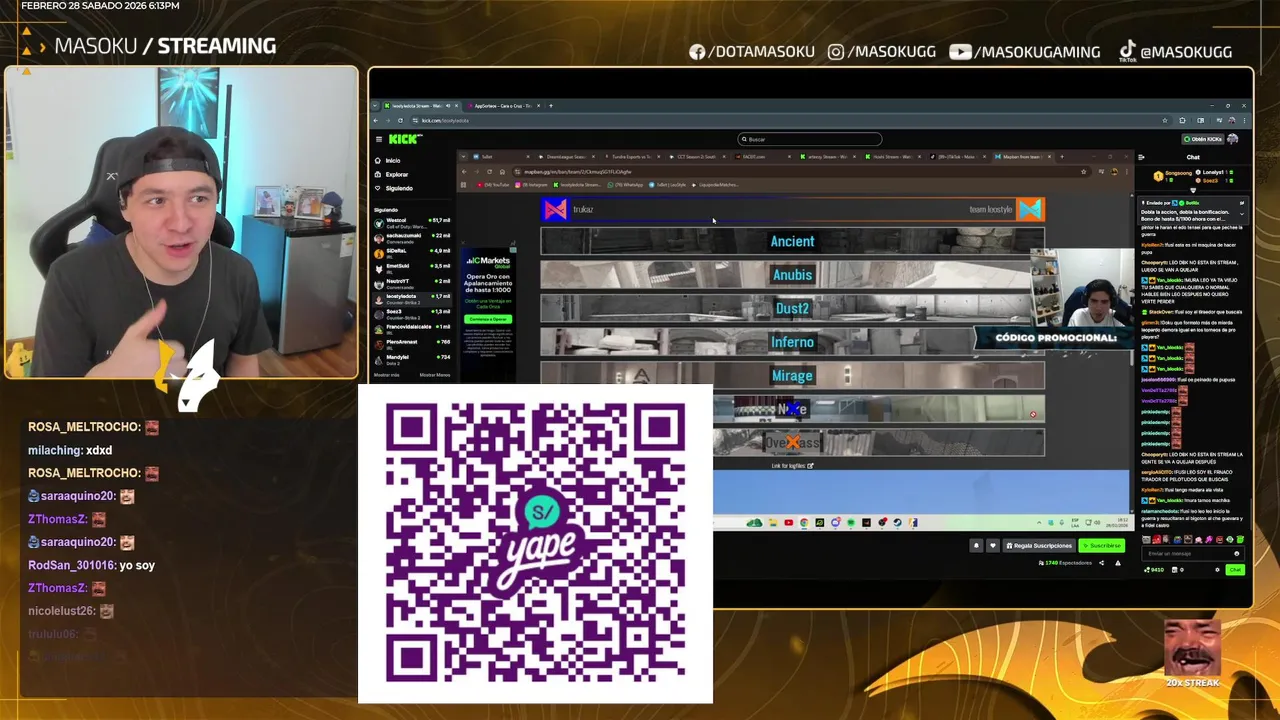The height and width of the screenshot is (720, 1280).
Task: Show hidden tray icons in Windows taskbar
Action: 1038,523
